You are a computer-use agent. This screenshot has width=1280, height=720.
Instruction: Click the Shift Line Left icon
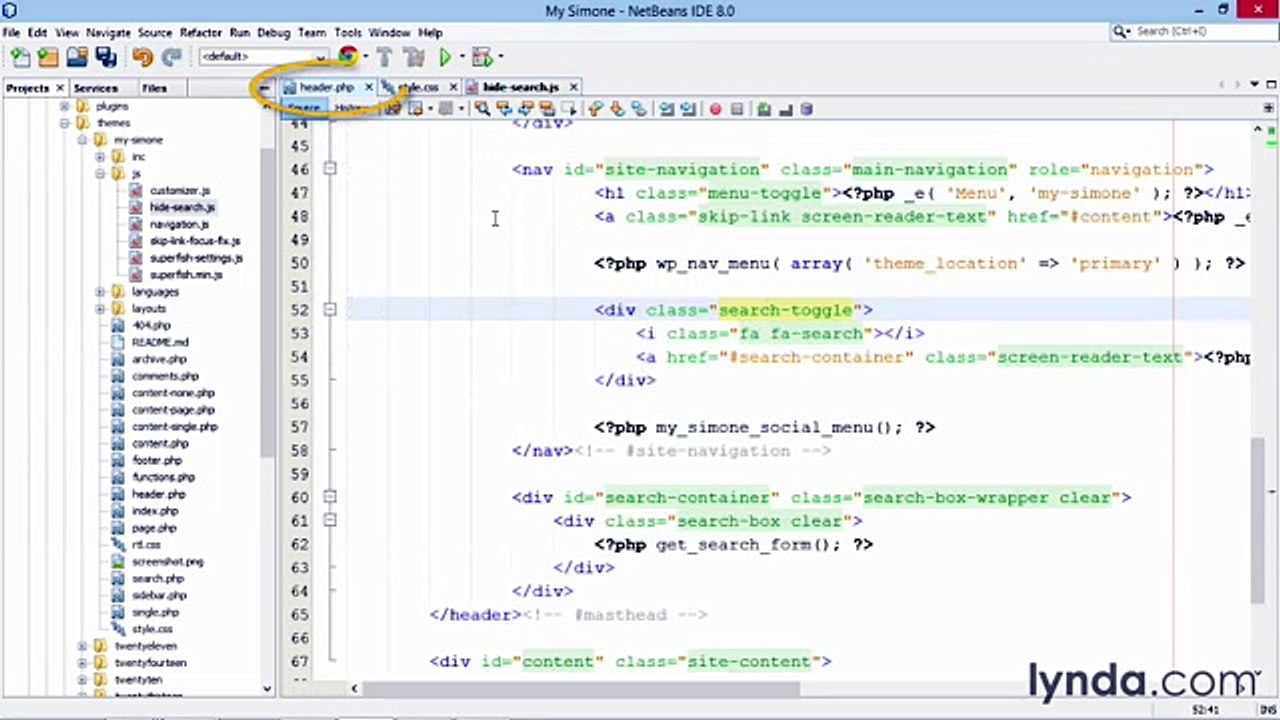point(666,109)
